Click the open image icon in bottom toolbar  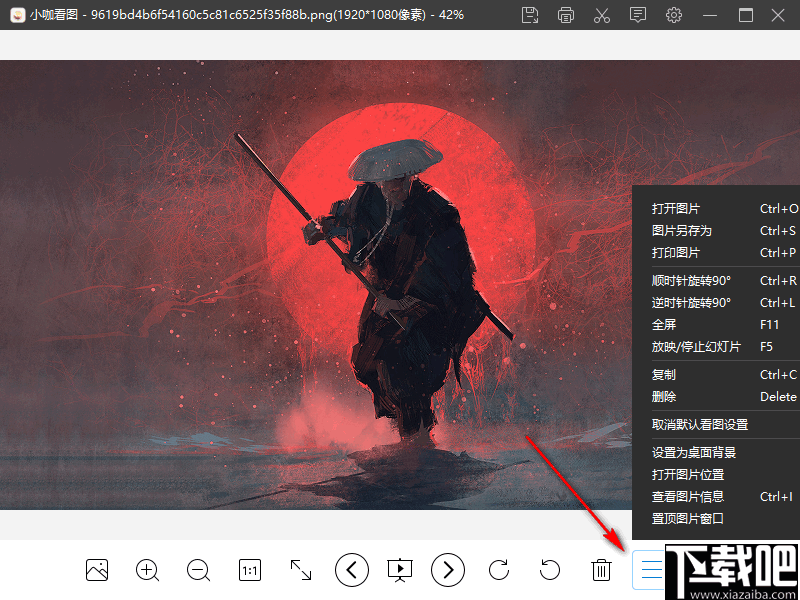pos(97,569)
